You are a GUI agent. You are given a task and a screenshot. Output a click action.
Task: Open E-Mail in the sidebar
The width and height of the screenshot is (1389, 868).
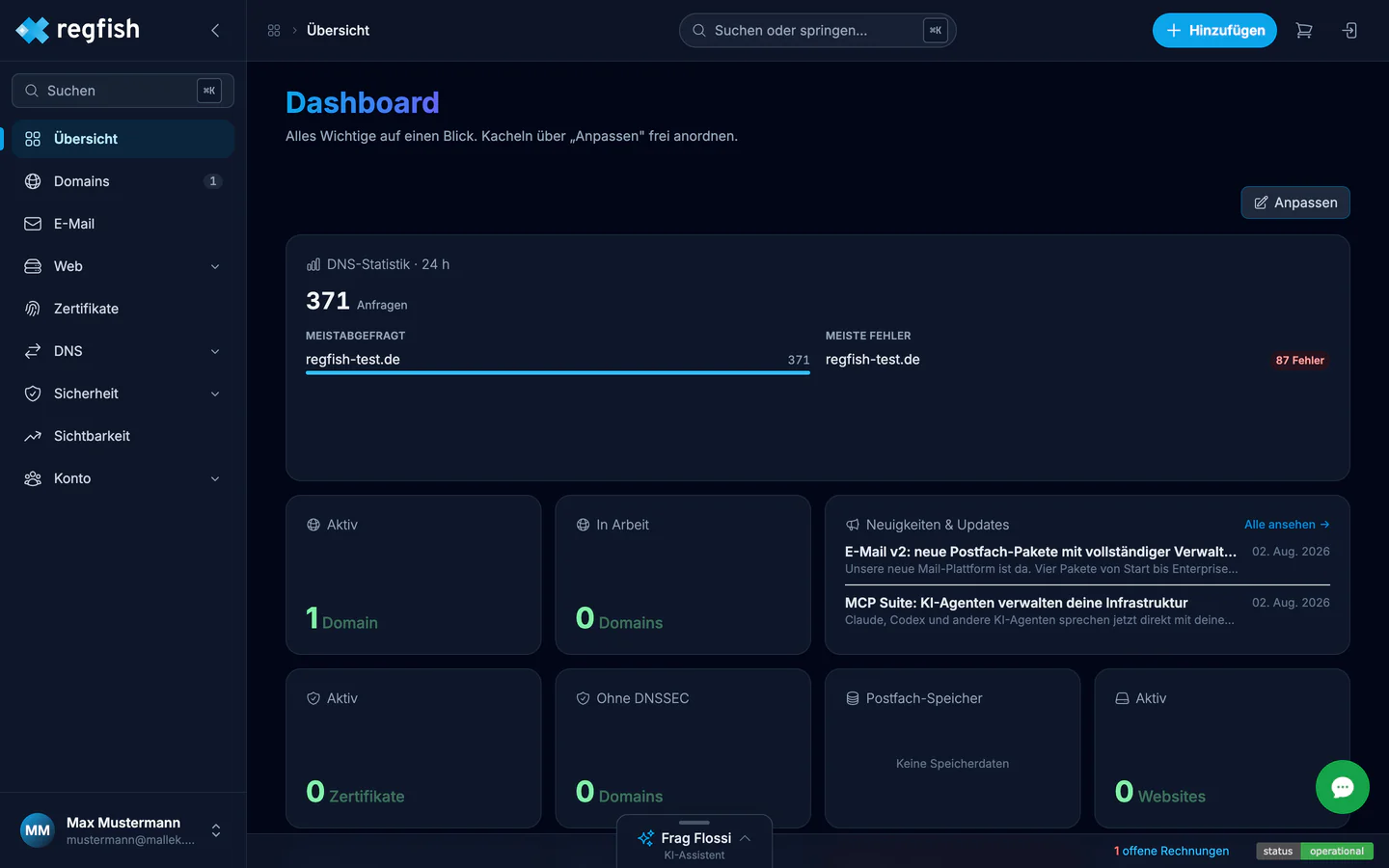point(123,224)
